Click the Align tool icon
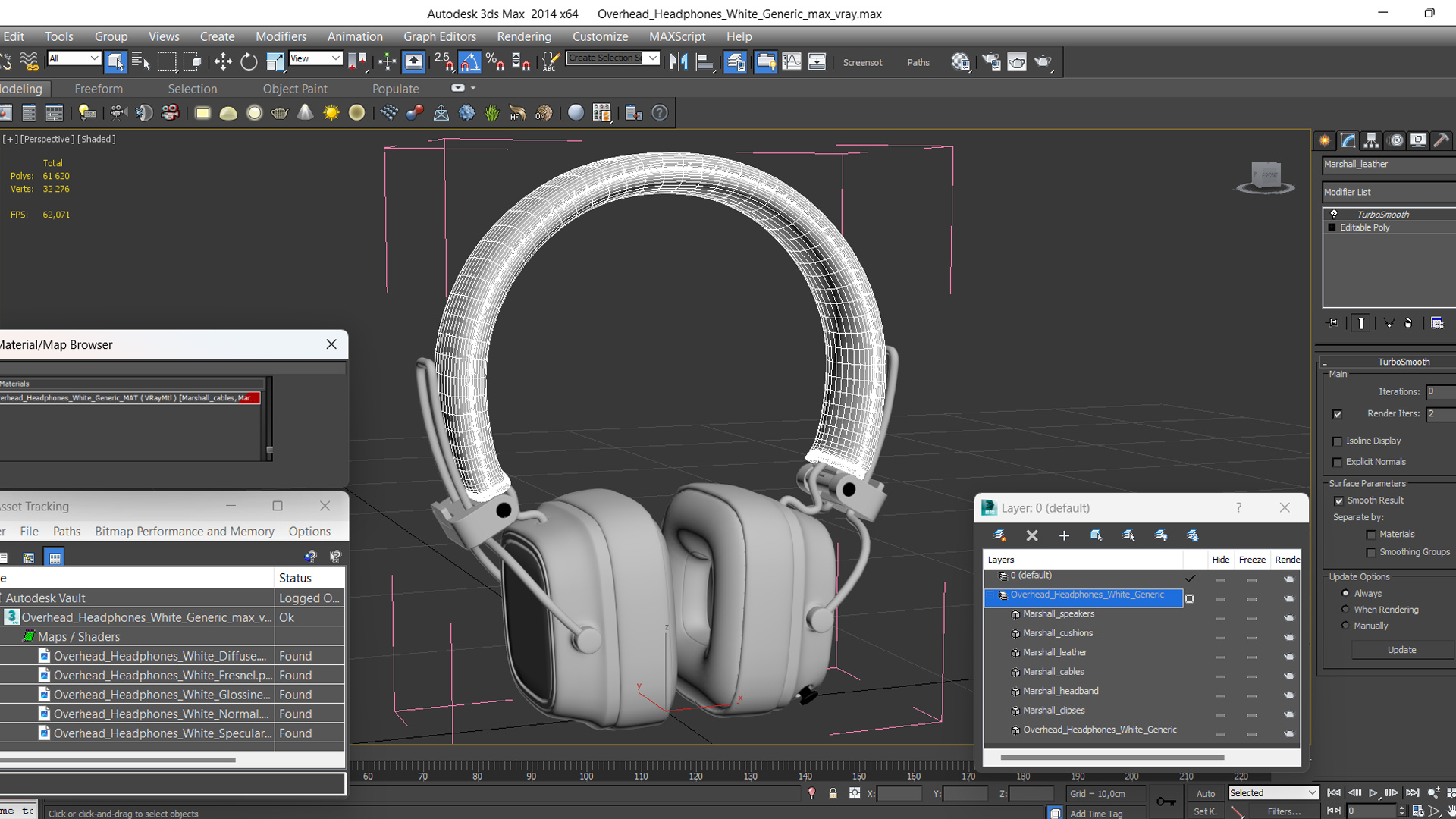Screen dimensions: 1456x819 (x=704, y=61)
